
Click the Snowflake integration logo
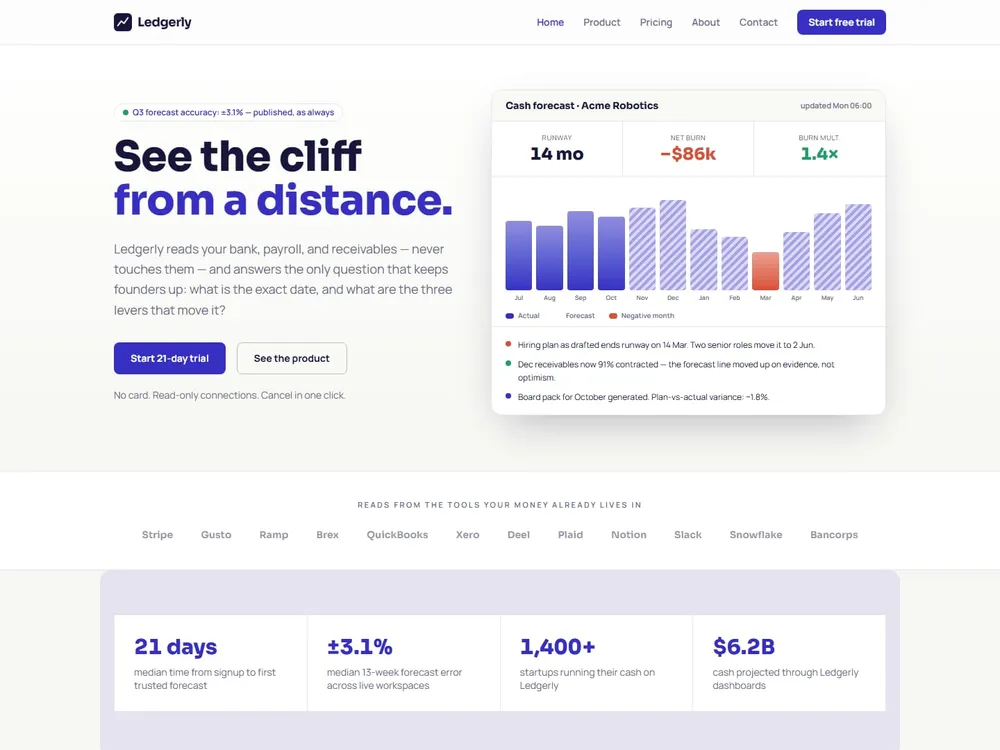point(756,534)
